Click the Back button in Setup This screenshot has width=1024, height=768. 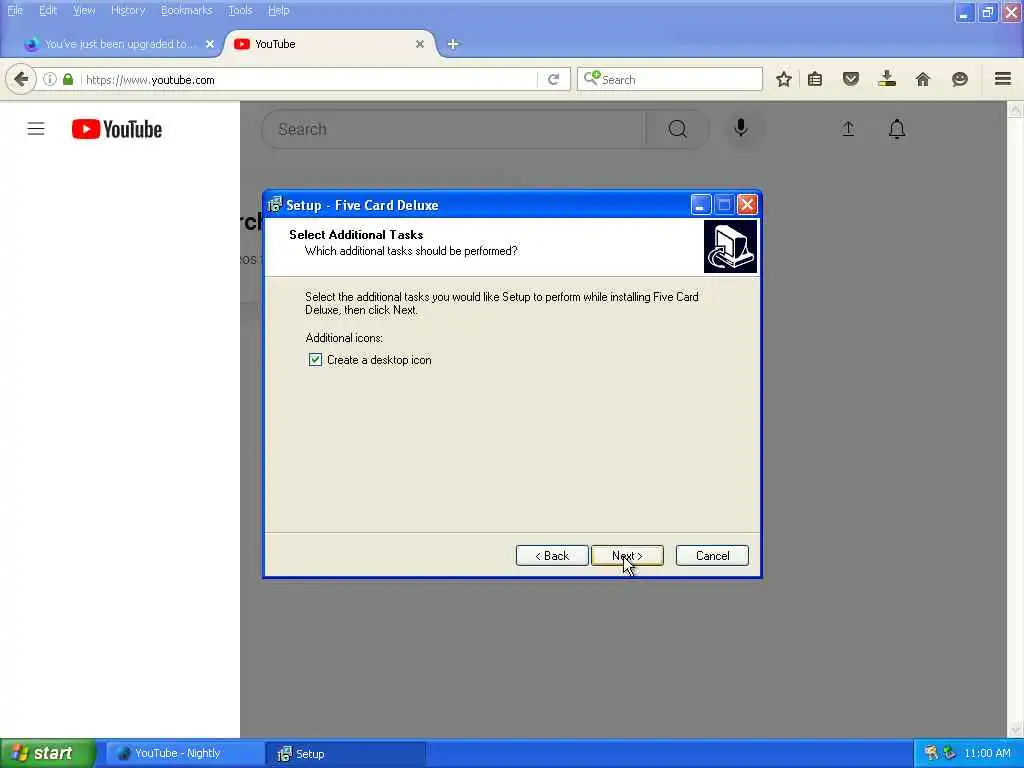[x=552, y=556]
